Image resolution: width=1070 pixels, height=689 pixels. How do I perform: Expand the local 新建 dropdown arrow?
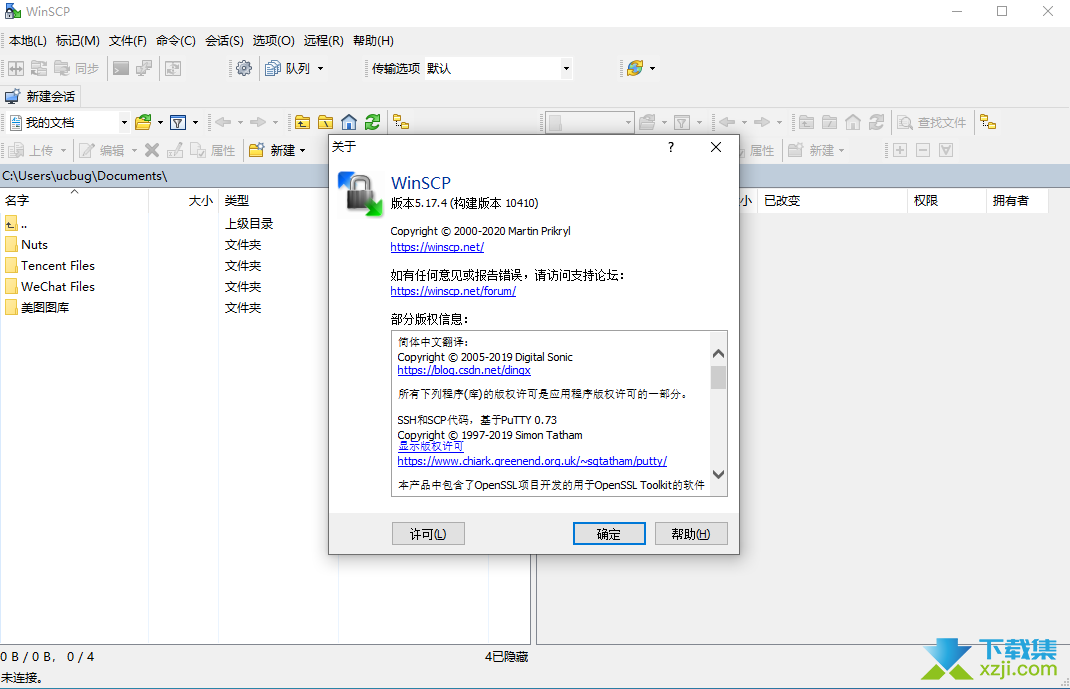point(303,150)
